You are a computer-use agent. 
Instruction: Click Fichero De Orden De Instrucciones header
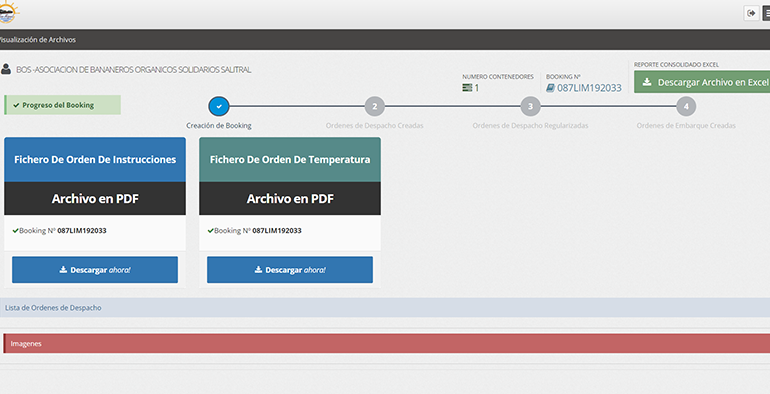tap(95, 160)
